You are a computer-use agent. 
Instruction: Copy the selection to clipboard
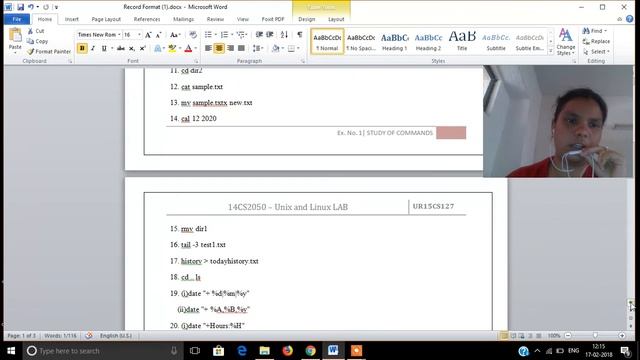point(37,41)
